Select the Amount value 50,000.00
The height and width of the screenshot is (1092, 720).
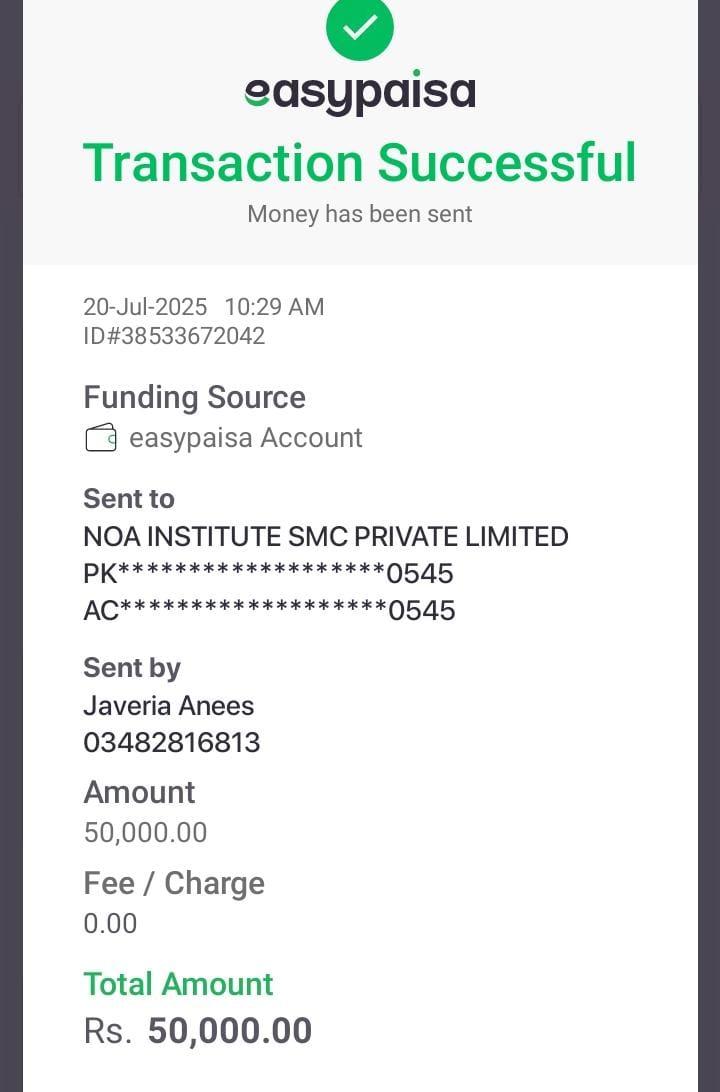[x=145, y=832]
